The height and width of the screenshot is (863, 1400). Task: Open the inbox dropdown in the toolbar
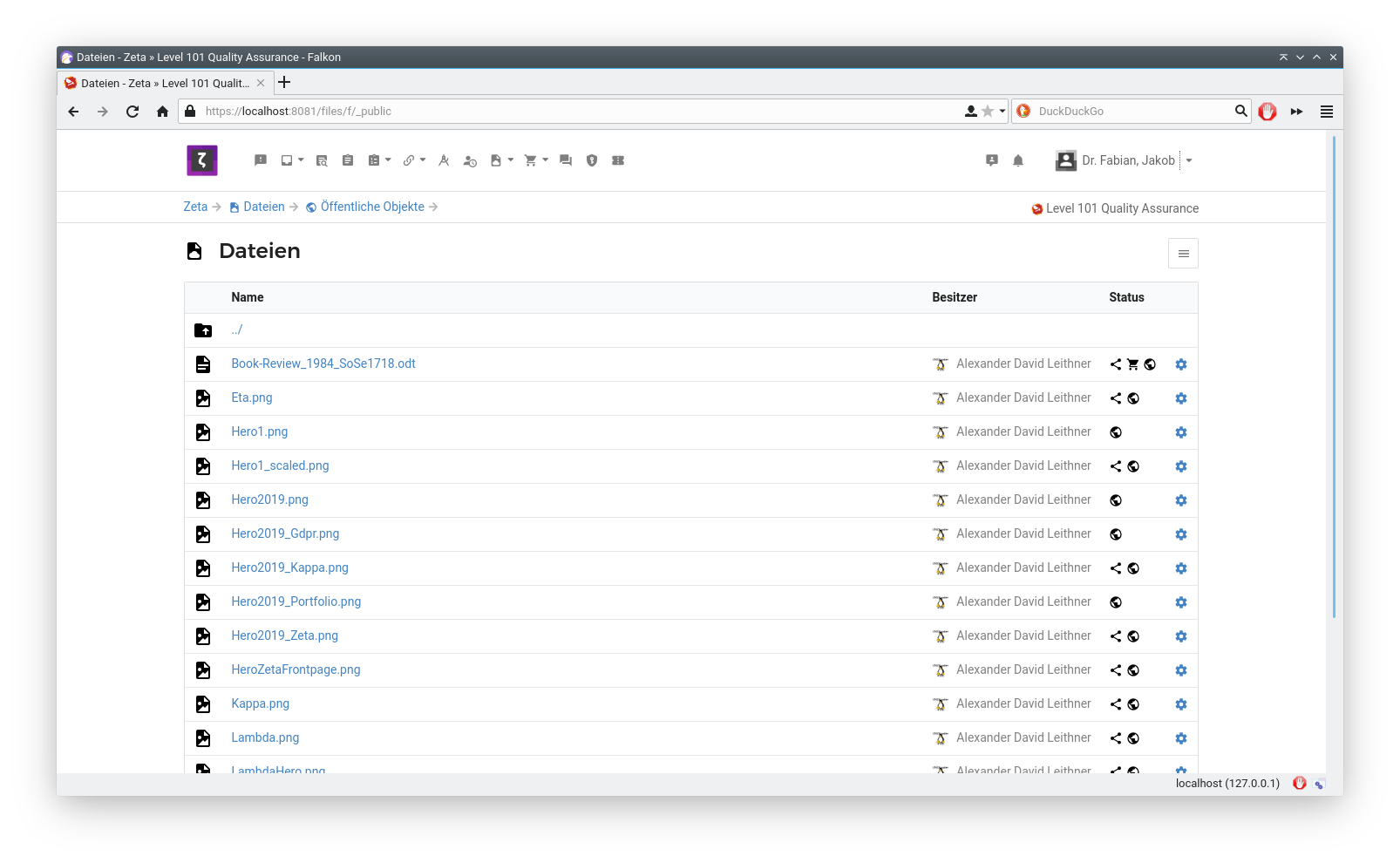click(x=292, y=160)
